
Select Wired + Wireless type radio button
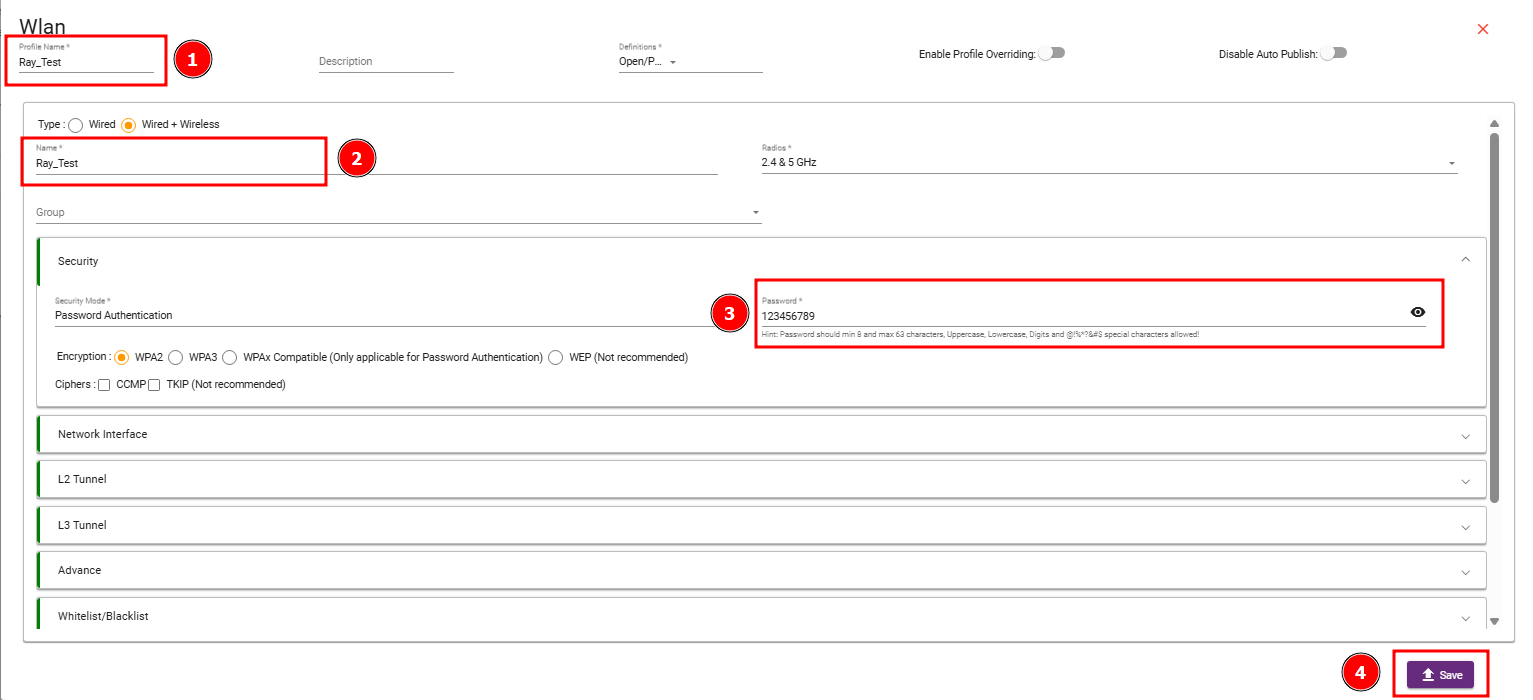(128, 125)
